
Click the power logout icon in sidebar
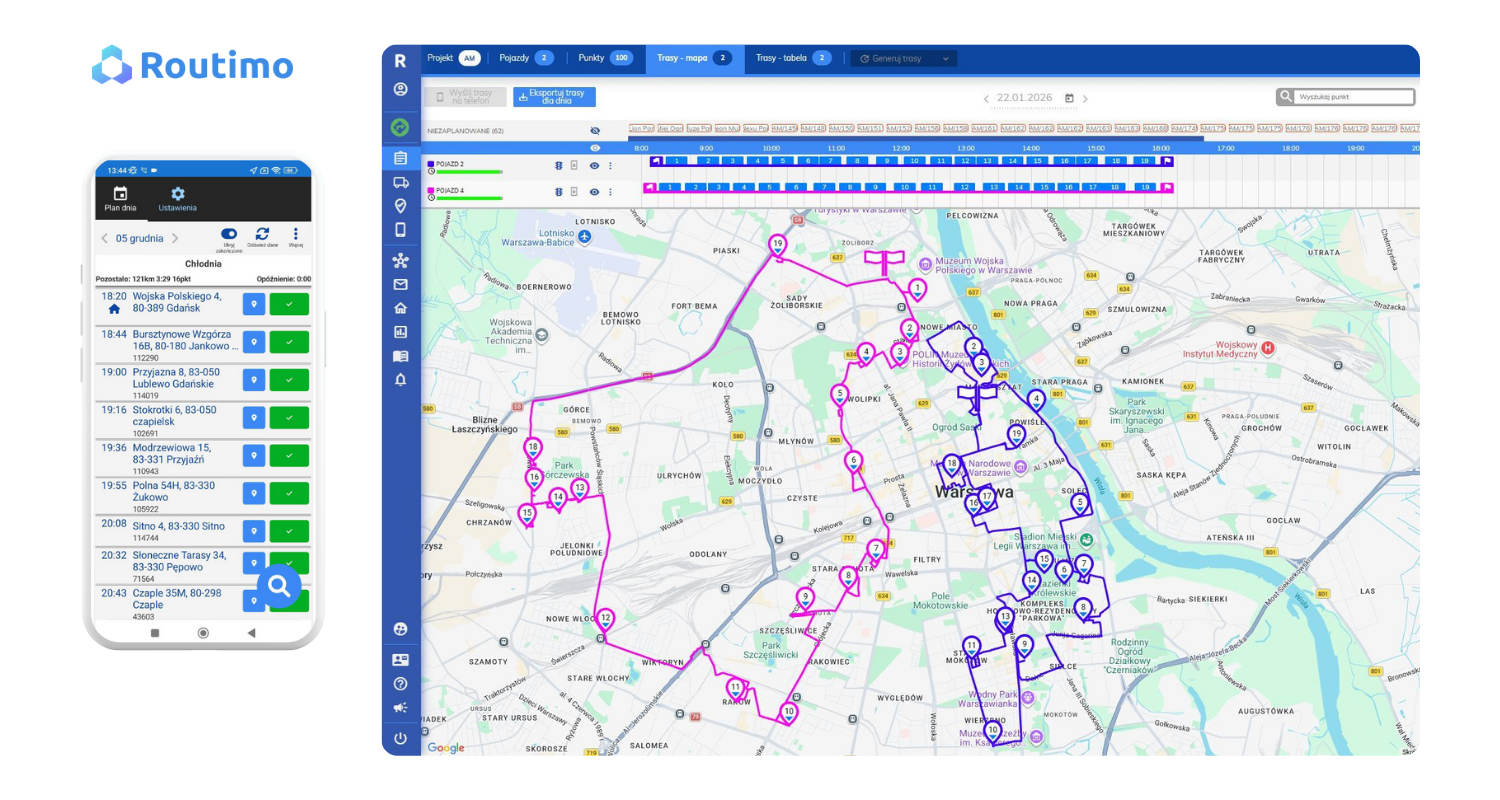pyautogui.click(x=401, y=738)
